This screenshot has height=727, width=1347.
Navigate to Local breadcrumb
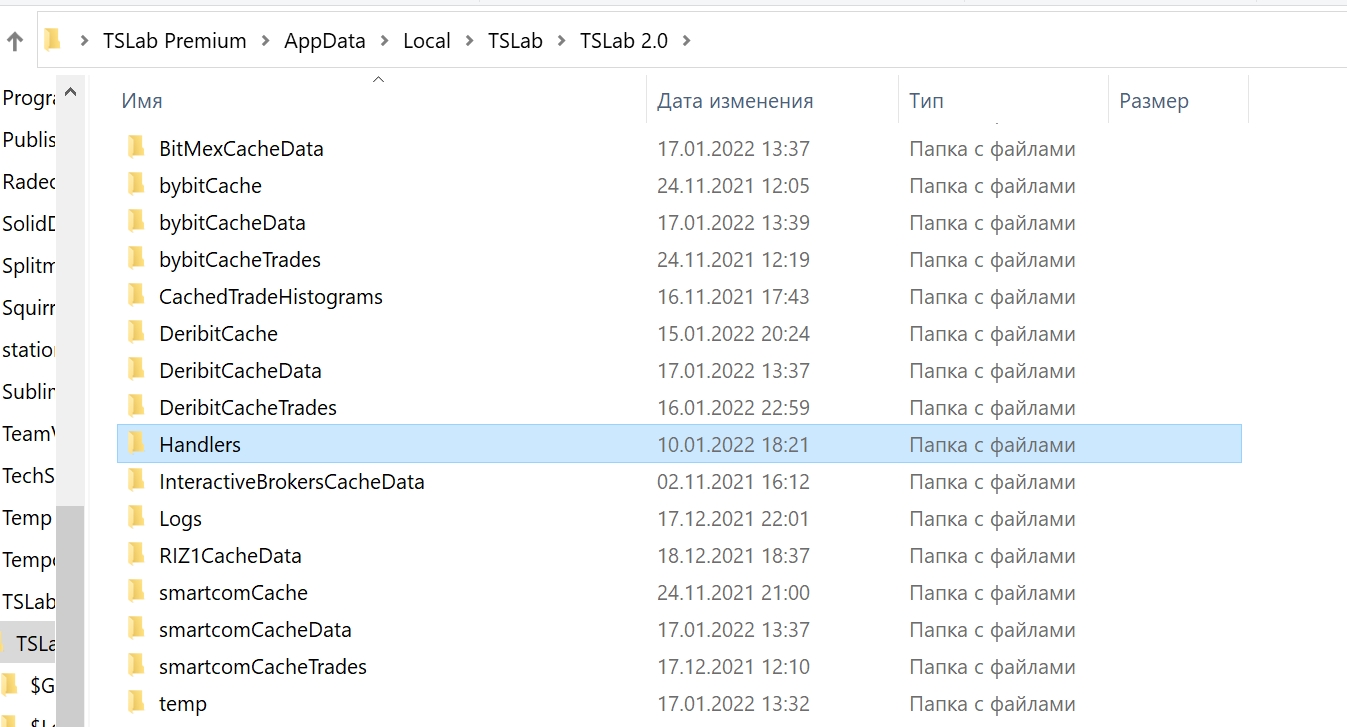coord(427,41)
